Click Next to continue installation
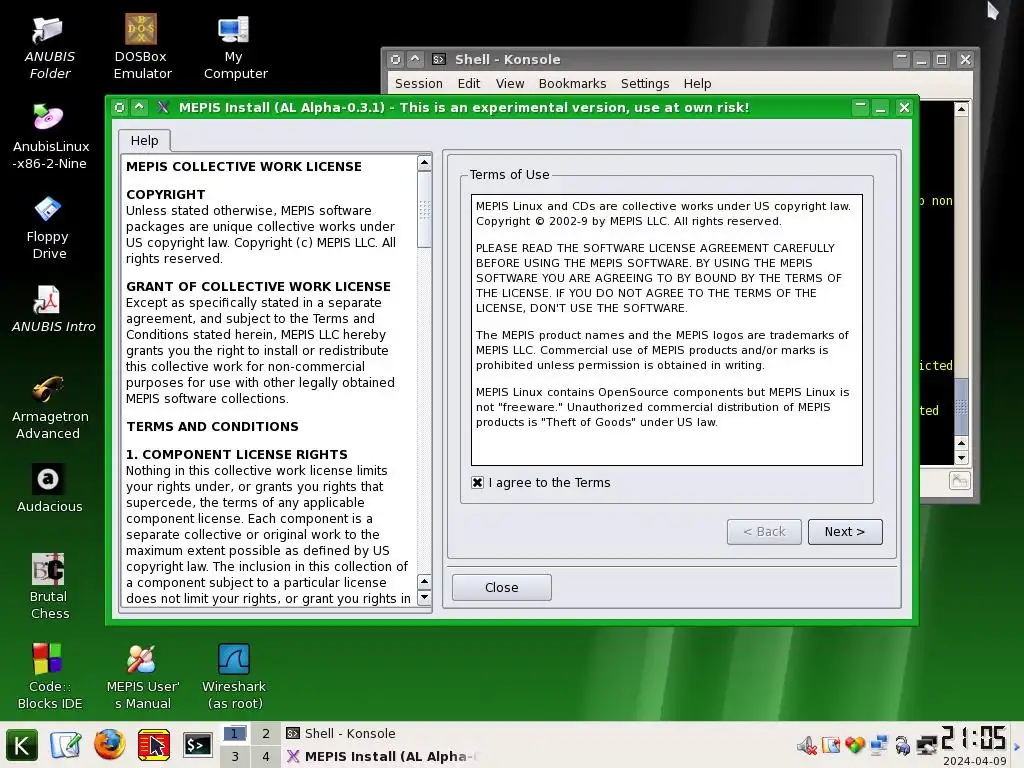 845,532
